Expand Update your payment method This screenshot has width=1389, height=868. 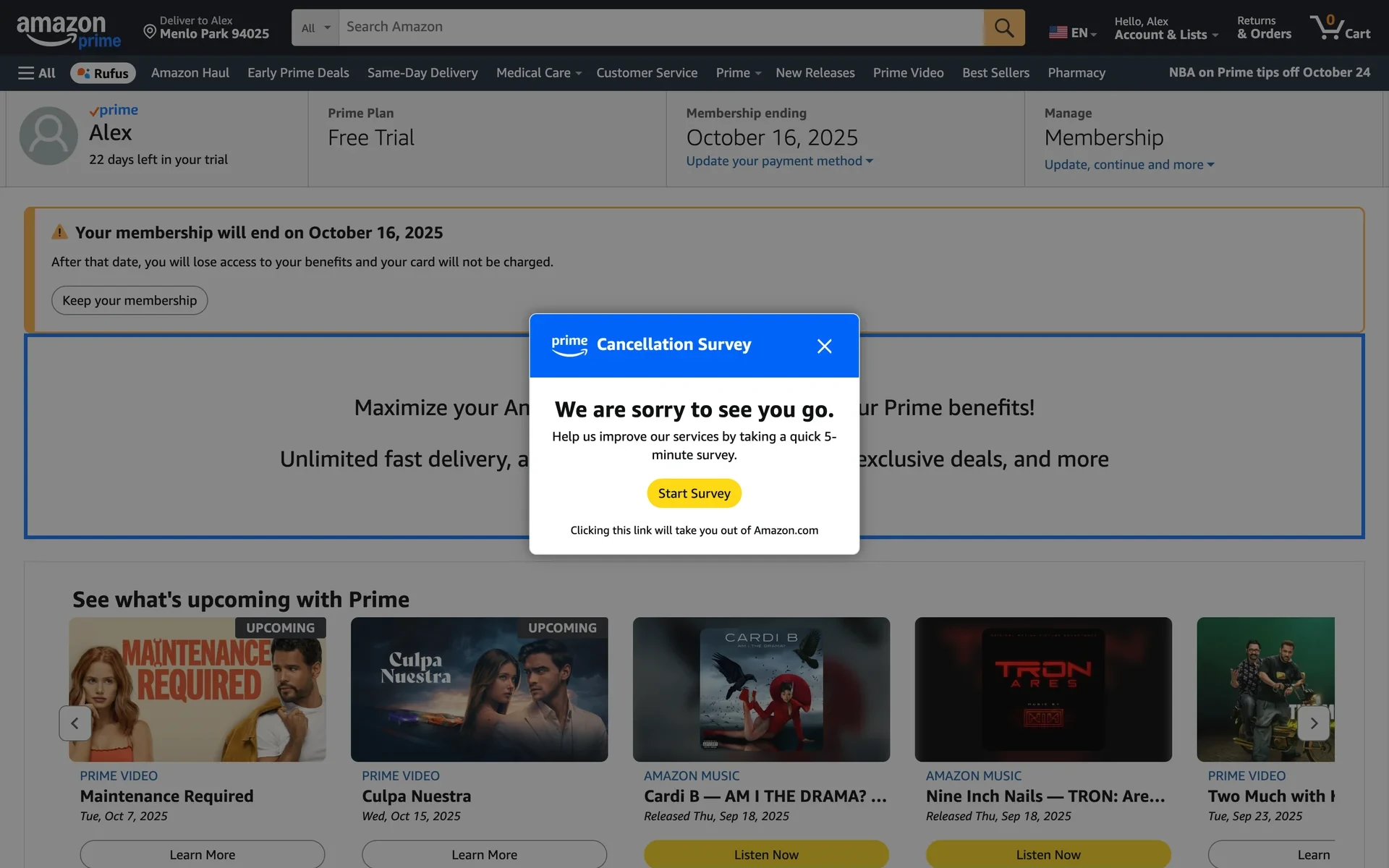(x=779, y=161)
